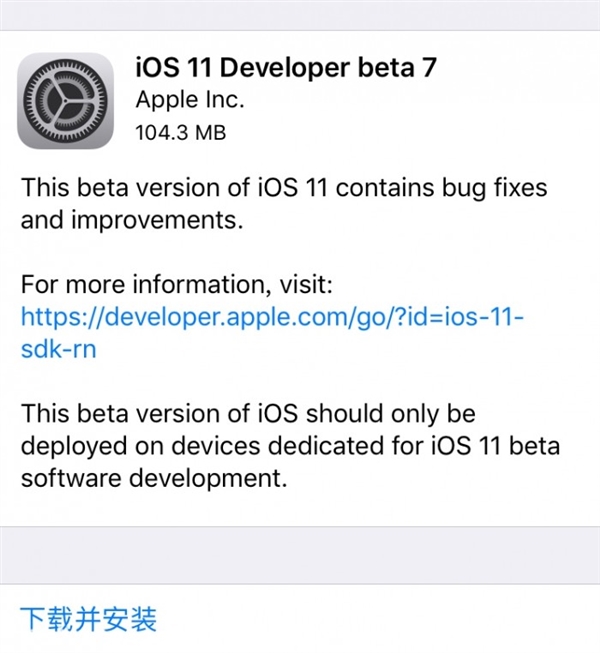Tap the word 'Developer' in the title
Image resolution: width=600 pixels, height=653 pixels.
pos(285,68)
